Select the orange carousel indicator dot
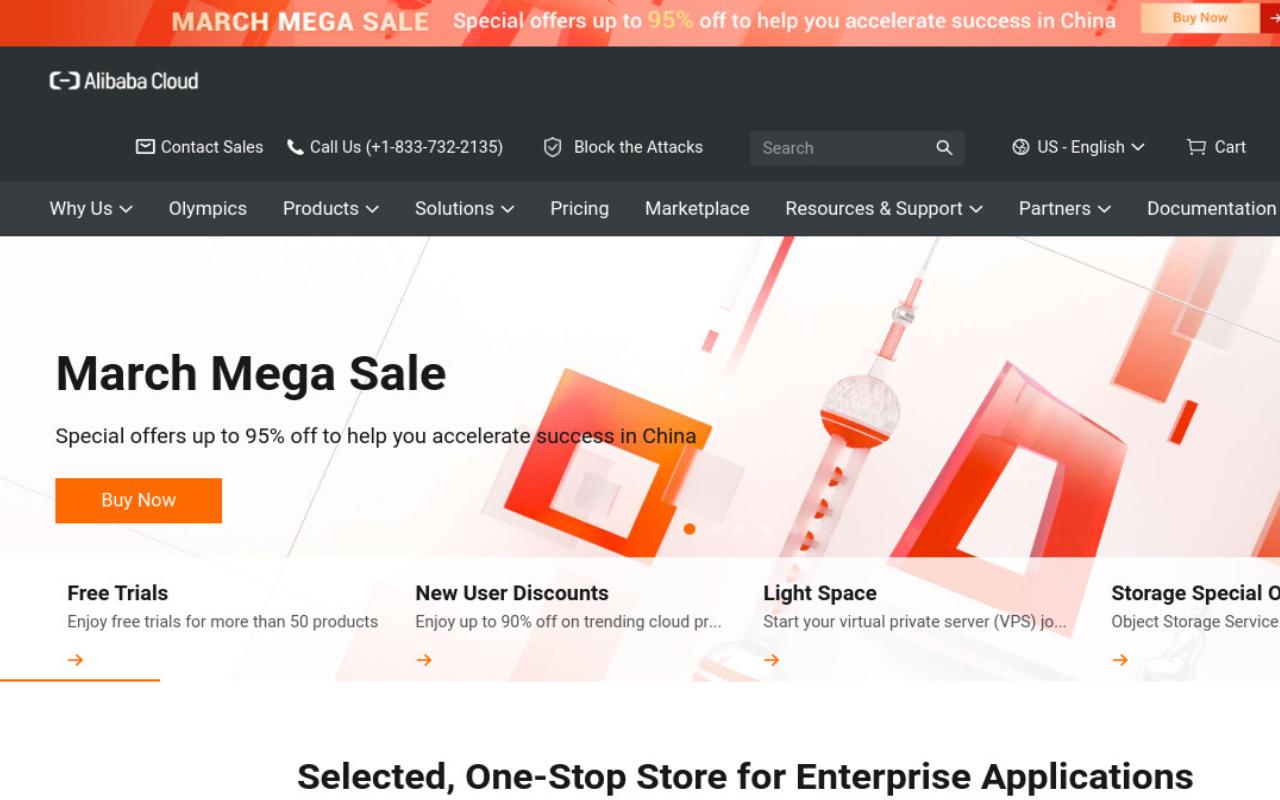The width and height of the screenshot is (1280, 800). tap(689, 529)
